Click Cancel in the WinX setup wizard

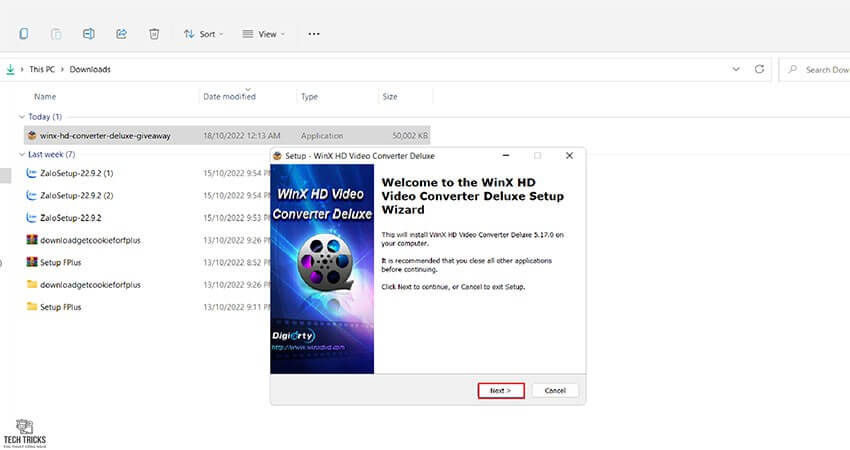point(555,390)
